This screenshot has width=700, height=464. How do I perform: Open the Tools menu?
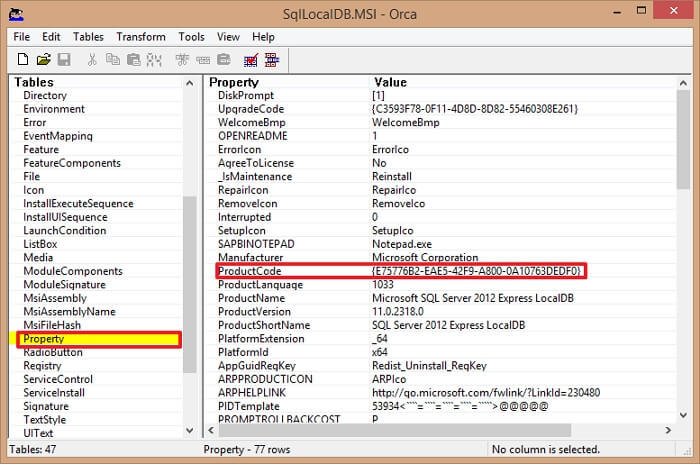tap(191, 37)
